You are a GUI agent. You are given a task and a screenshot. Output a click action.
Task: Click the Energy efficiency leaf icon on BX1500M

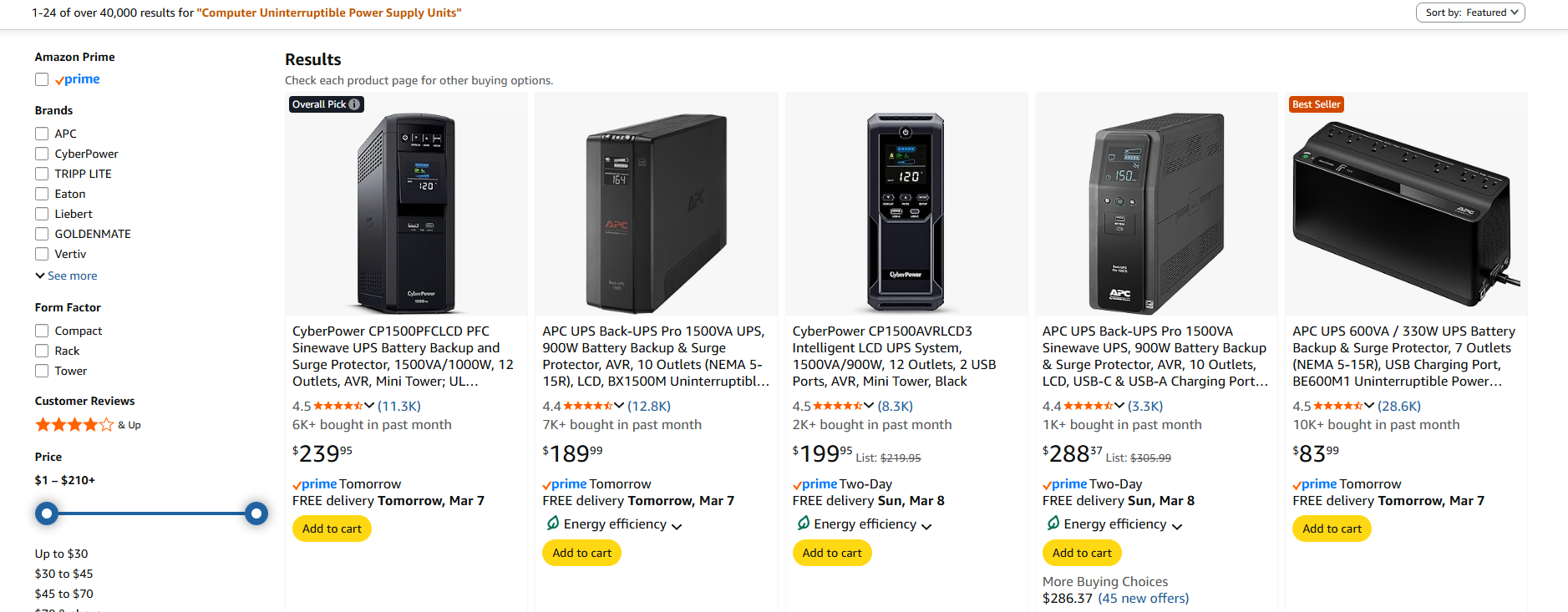tap(552, 523)
